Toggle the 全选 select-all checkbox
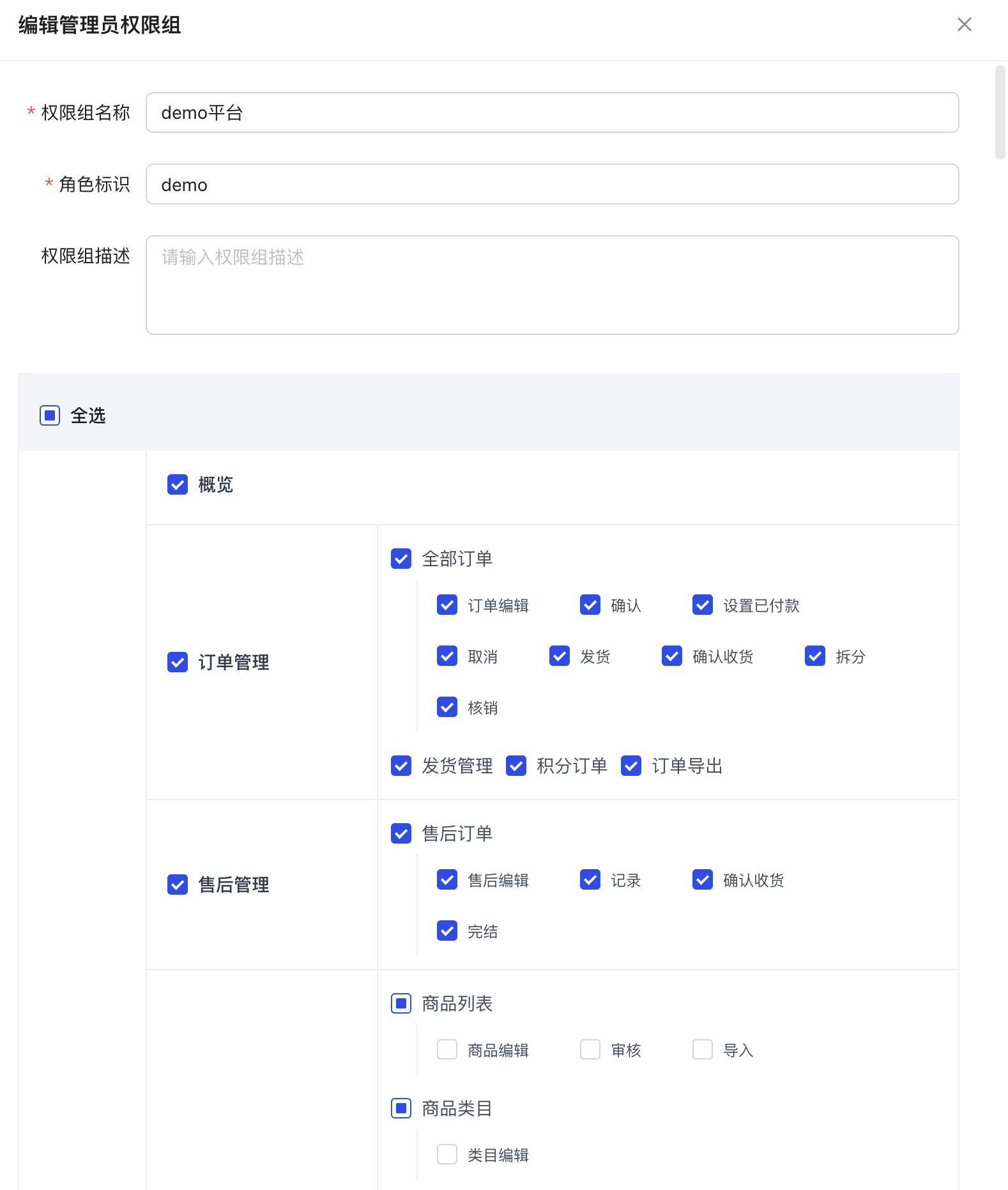The image size is (1008, 1190). [x=50, y=415]
